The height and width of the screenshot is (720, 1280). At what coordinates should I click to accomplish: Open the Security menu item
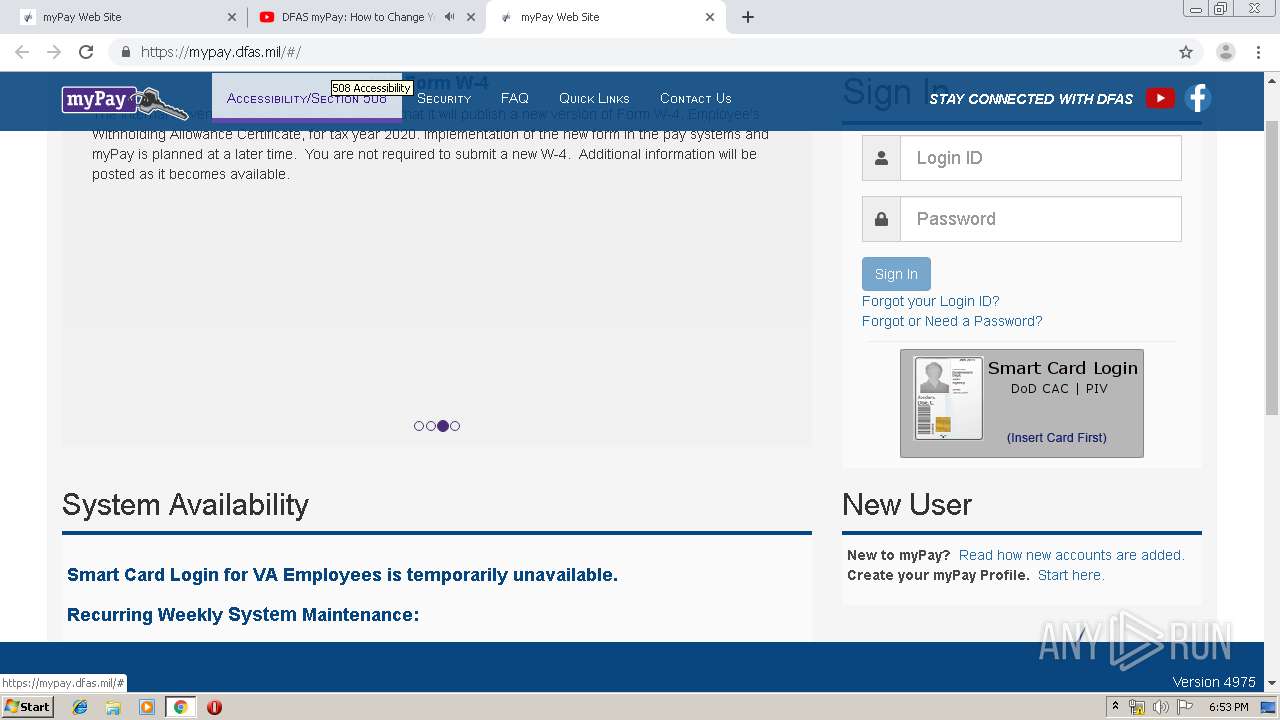tap(444, 98)
